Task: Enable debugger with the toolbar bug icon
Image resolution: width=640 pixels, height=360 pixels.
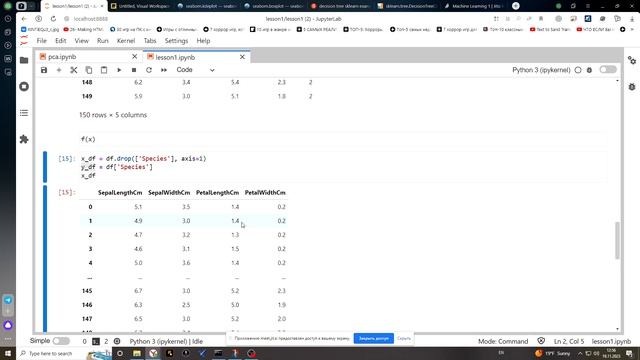Action: coord(589,70)
